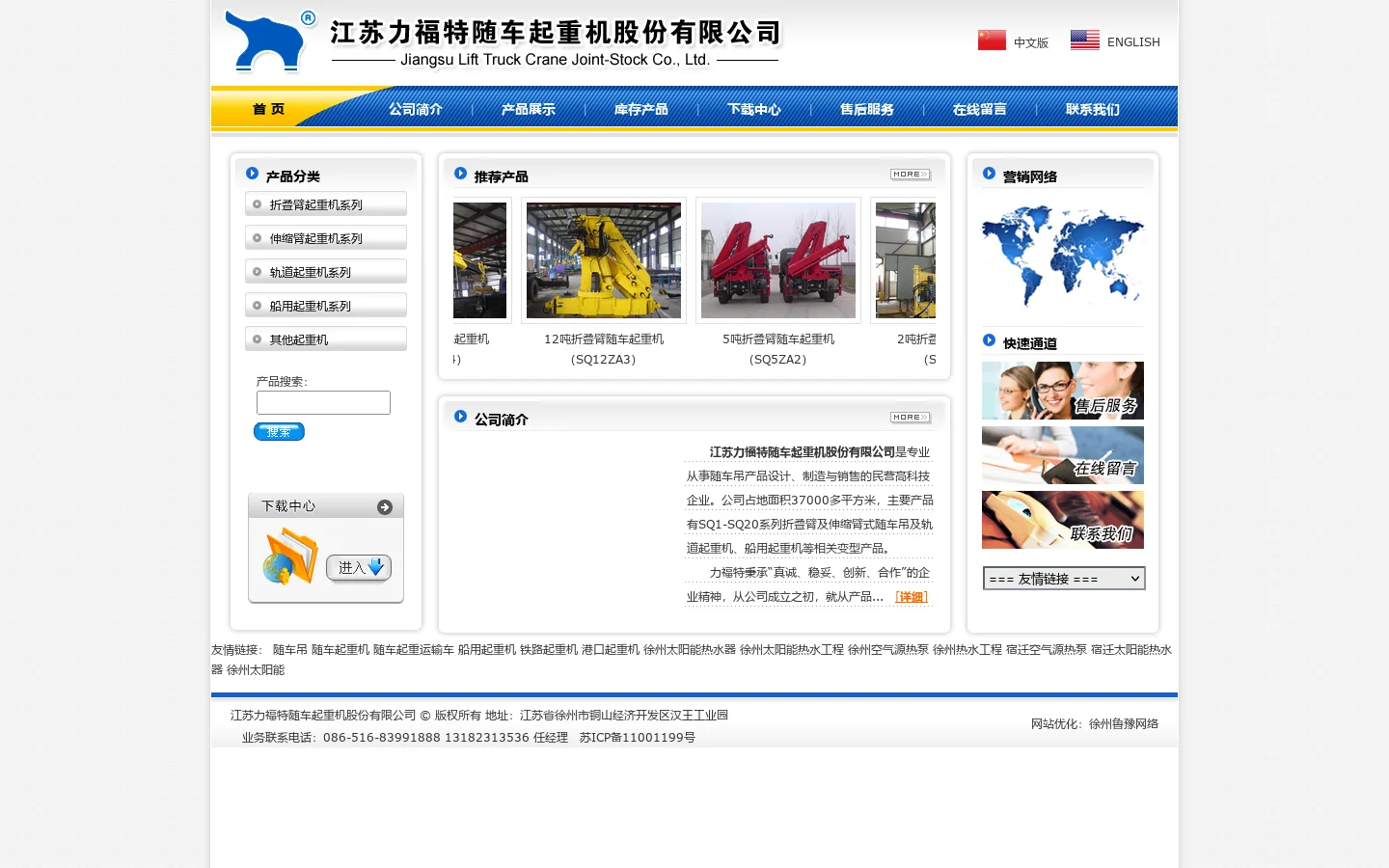Viewport: 1389px width, 868px height.
Task: Open 下载中心 navigation item
Action: [x=754, y=109]
